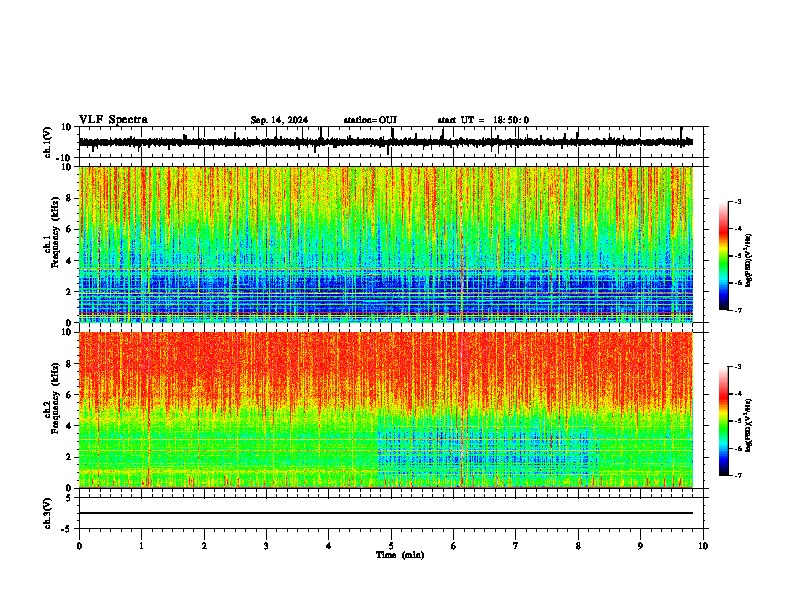The image size is (792, 612).
Task: Click the ch.2 color scale bar
Action: tap(724, 421)
